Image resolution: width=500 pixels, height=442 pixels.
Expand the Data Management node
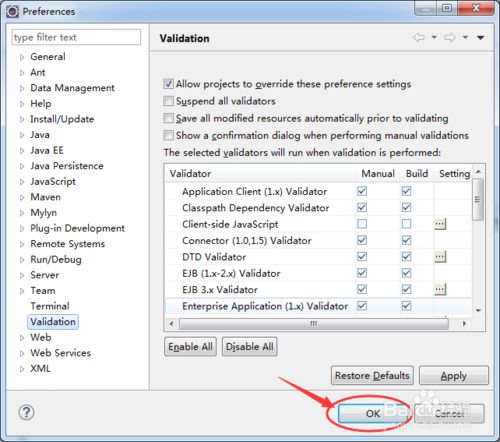tap(22, 88)
